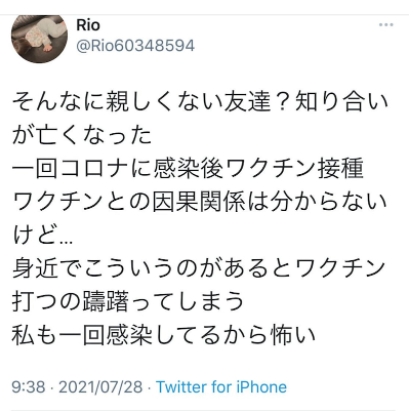Select the line starting 一回コロナに感染後
The height and width of the screenshot is (411, 413).
pos(188,168)
